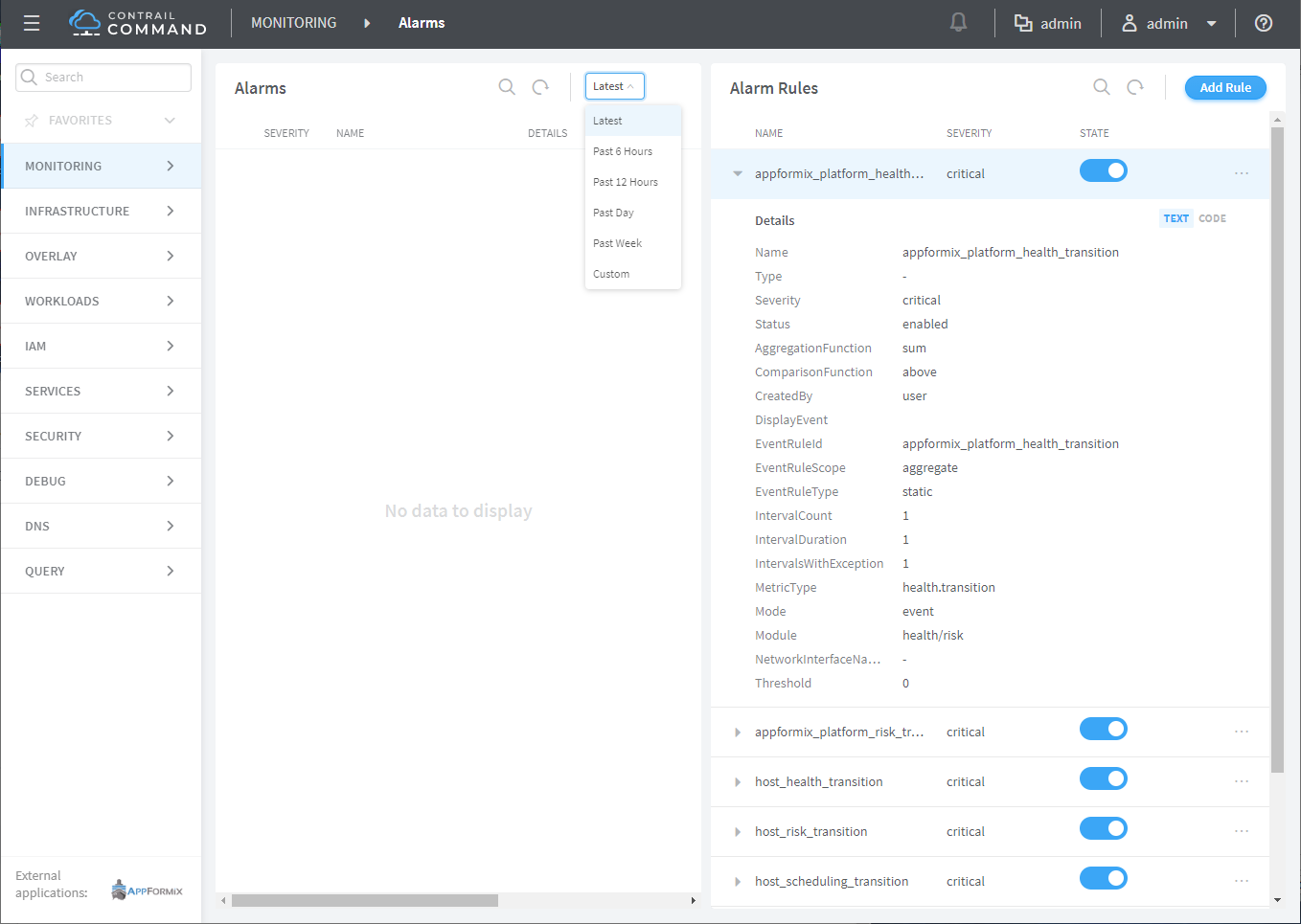
Task: Click the Alarm Rules vertical scrollbar
Action: (x=1276, y=450)
